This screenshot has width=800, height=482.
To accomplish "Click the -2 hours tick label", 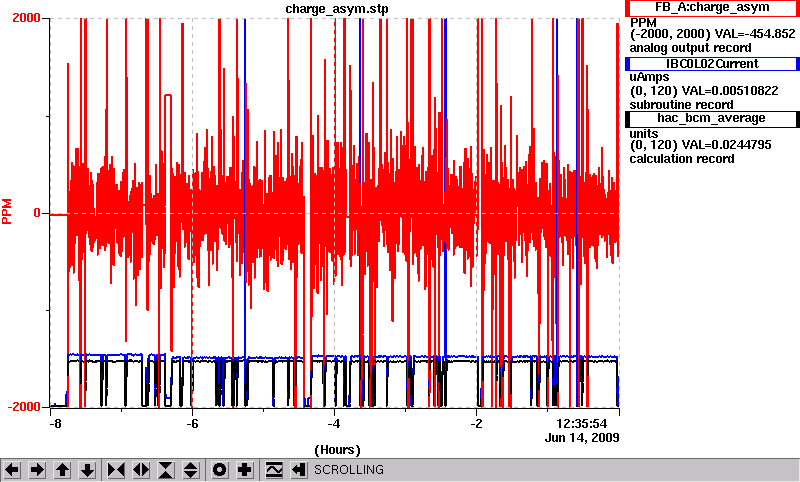I will 476,424.
